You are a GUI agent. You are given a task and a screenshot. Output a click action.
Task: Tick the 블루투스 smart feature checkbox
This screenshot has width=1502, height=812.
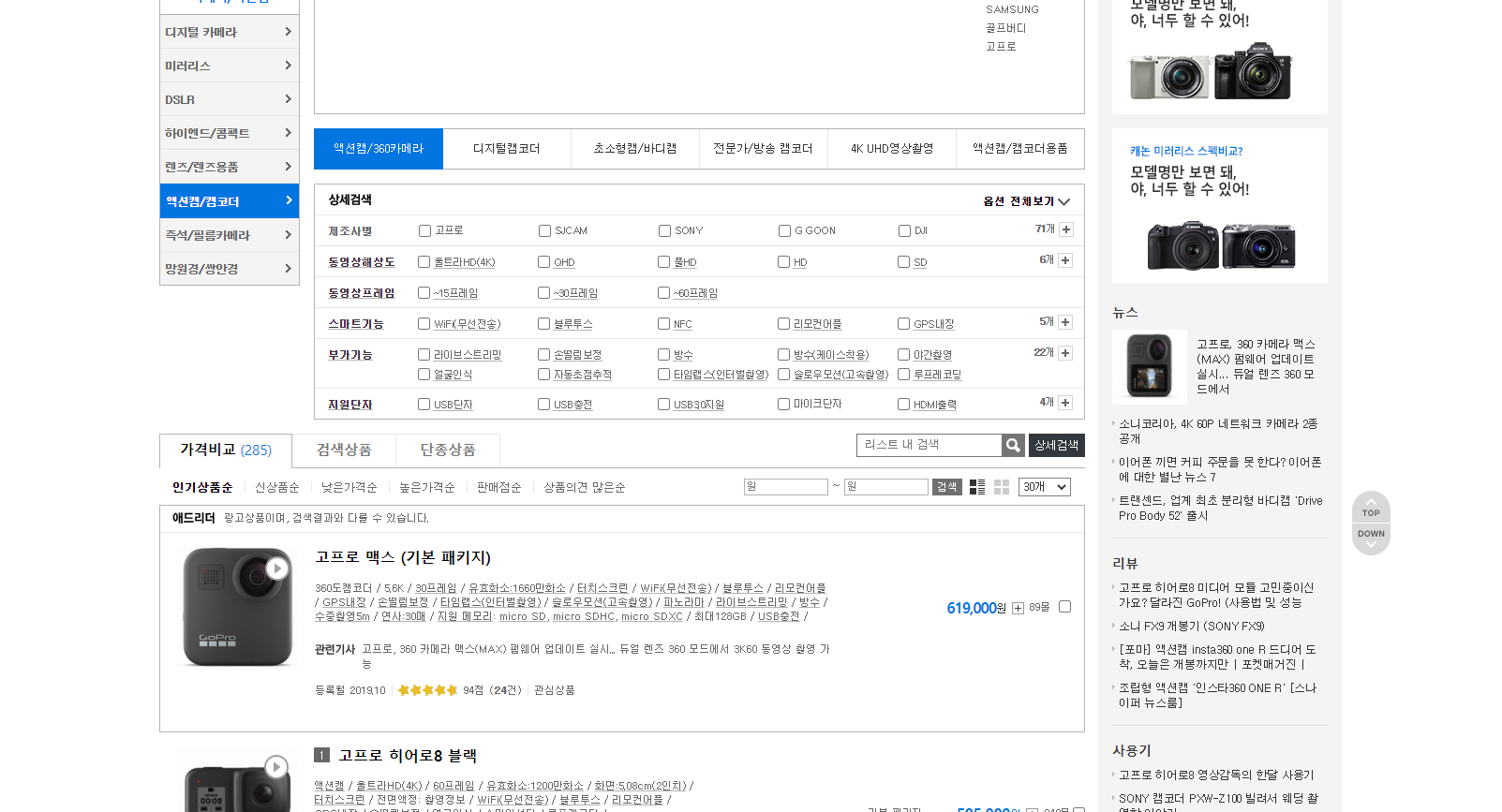pos(543,324)
